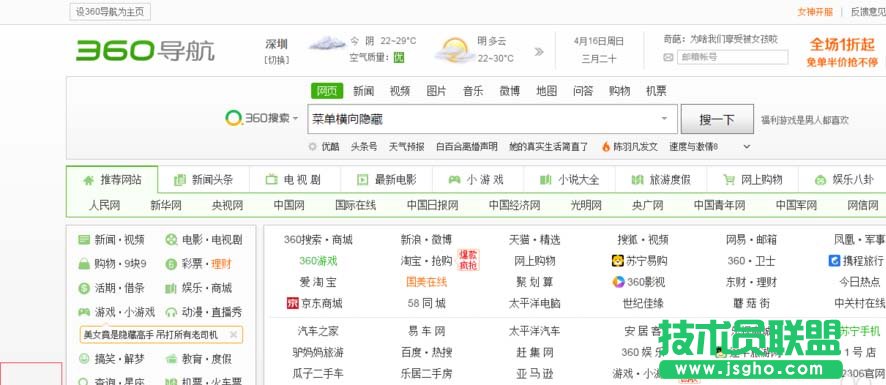
Task: Click the 彩票·理财 coin icon
Action: coord(171,264)
